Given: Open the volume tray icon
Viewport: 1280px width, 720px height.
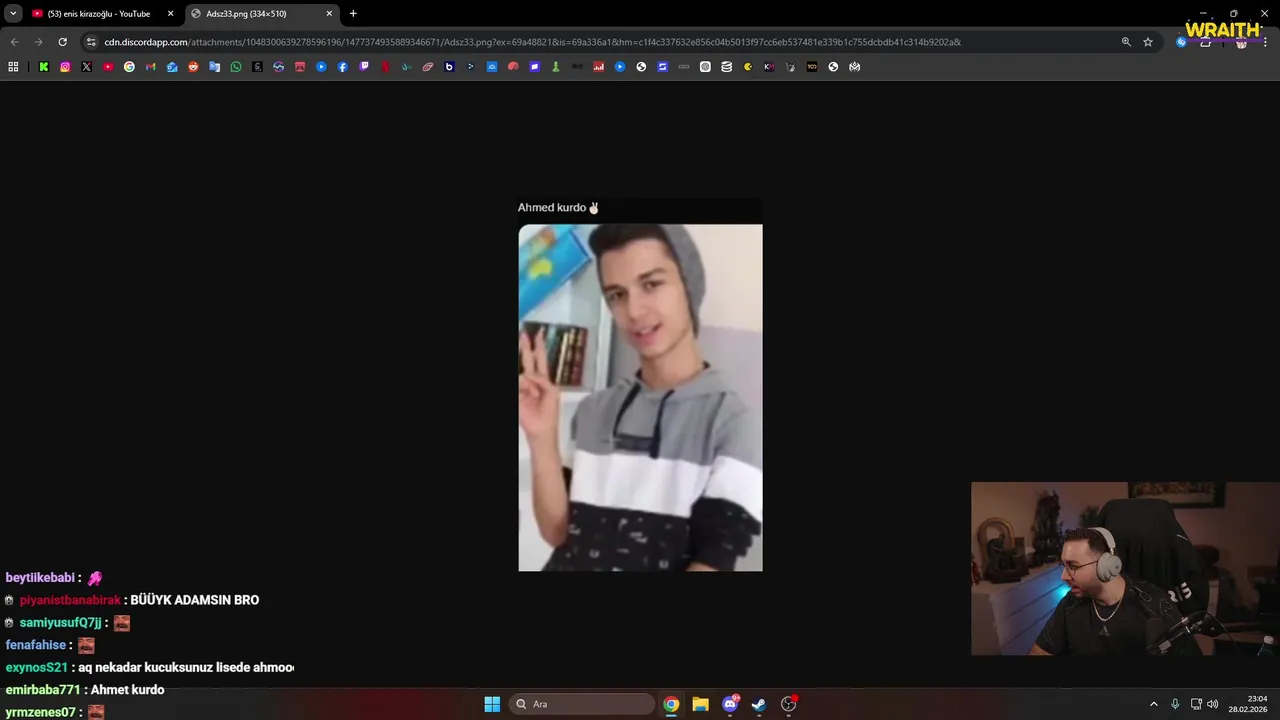Looking at the screenshot, I should (1213, 704).
